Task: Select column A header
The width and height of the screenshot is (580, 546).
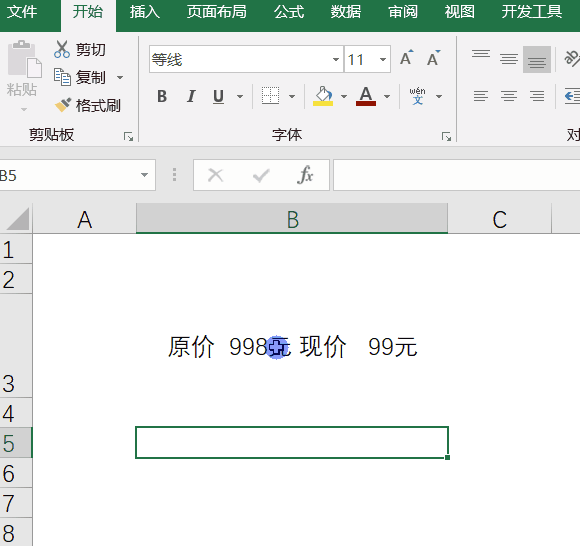Action: coord(84,219)
